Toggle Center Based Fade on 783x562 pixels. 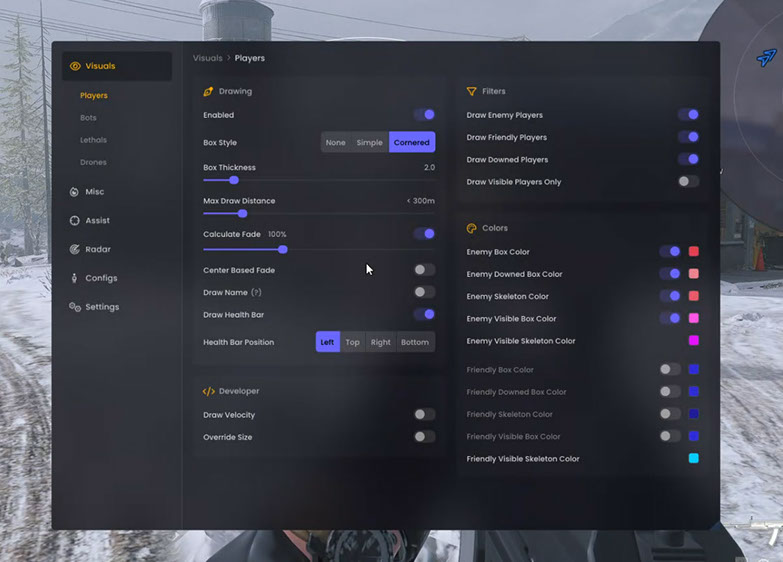(424, 270)
